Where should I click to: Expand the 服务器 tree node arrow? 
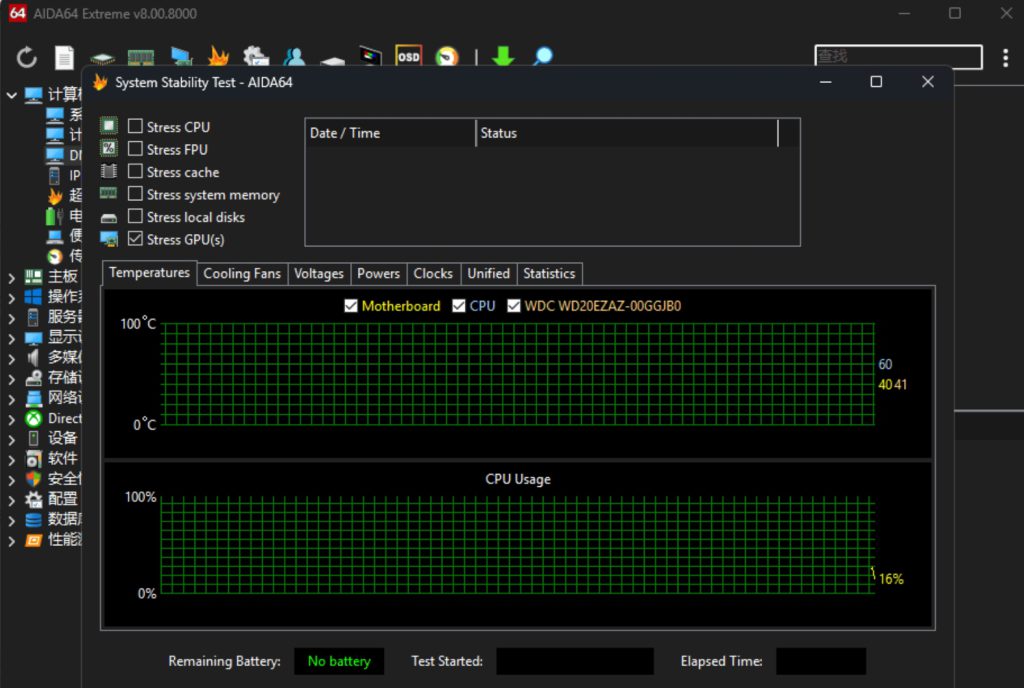point(11,319)
